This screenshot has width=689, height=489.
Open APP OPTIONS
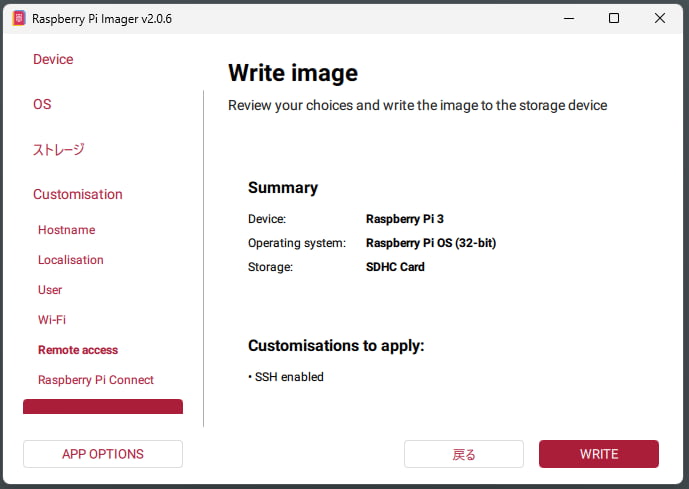103,454
